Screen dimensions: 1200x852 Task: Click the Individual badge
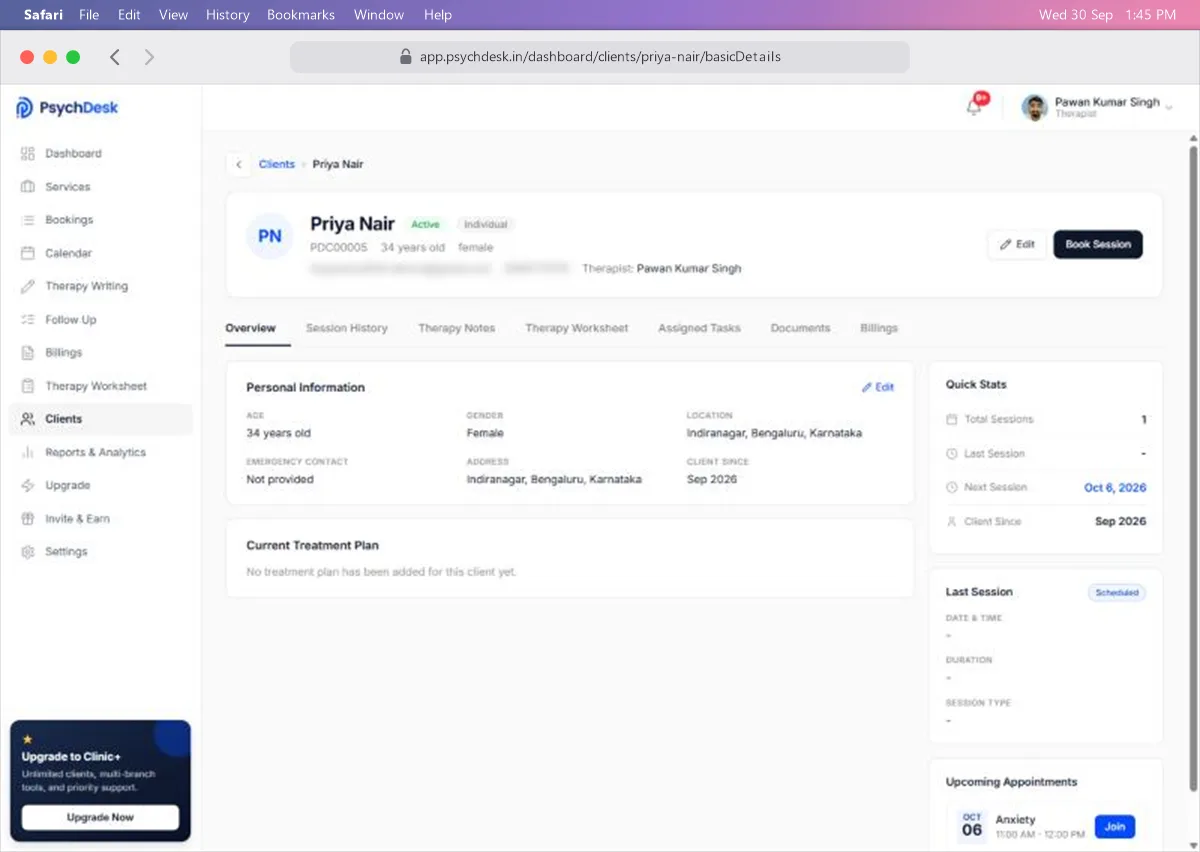click(x=486, y=225)
